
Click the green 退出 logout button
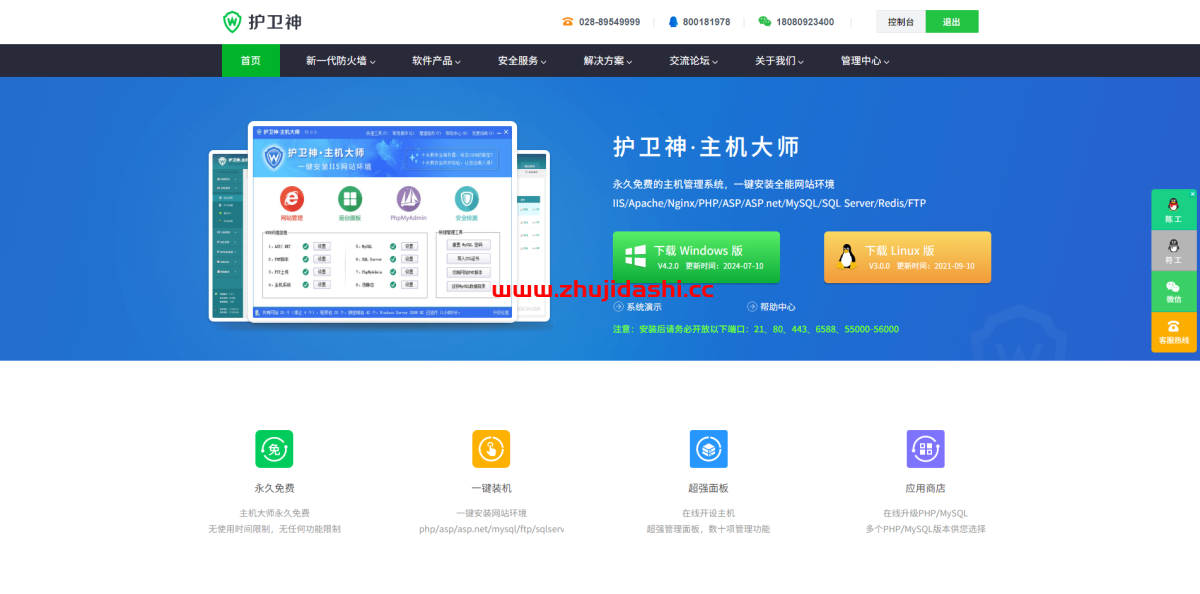(952, 21)
